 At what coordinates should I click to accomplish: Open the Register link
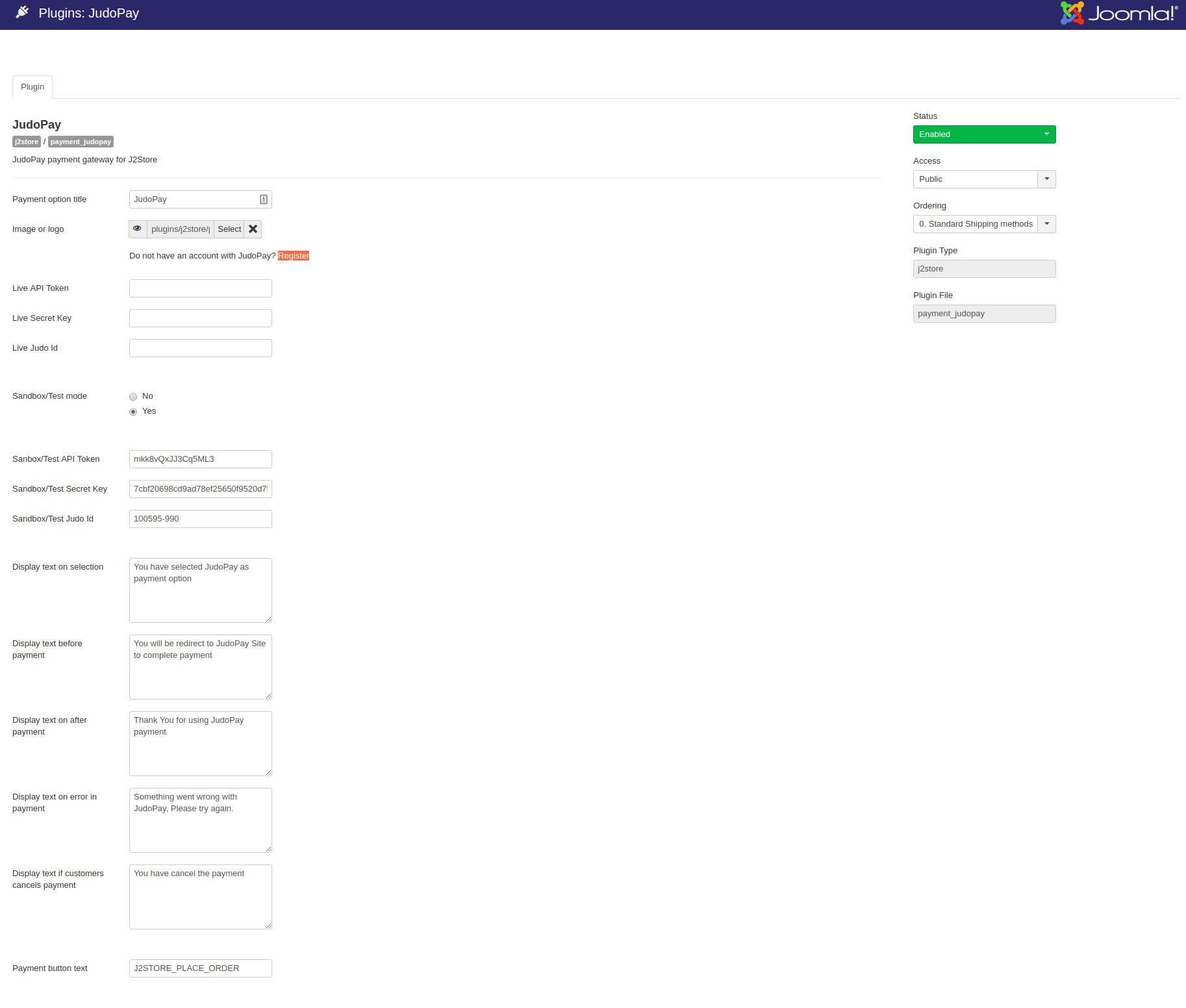click(294, 256)
